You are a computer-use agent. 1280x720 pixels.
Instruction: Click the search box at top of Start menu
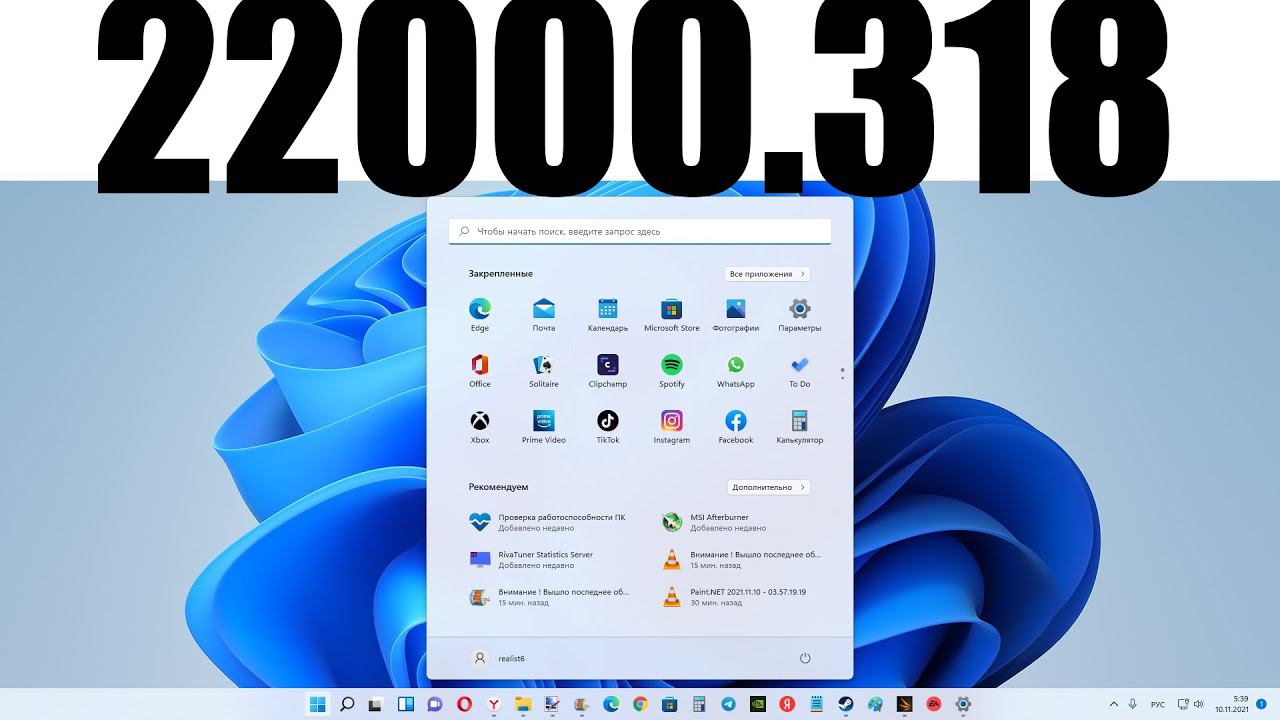coord(640,231)
